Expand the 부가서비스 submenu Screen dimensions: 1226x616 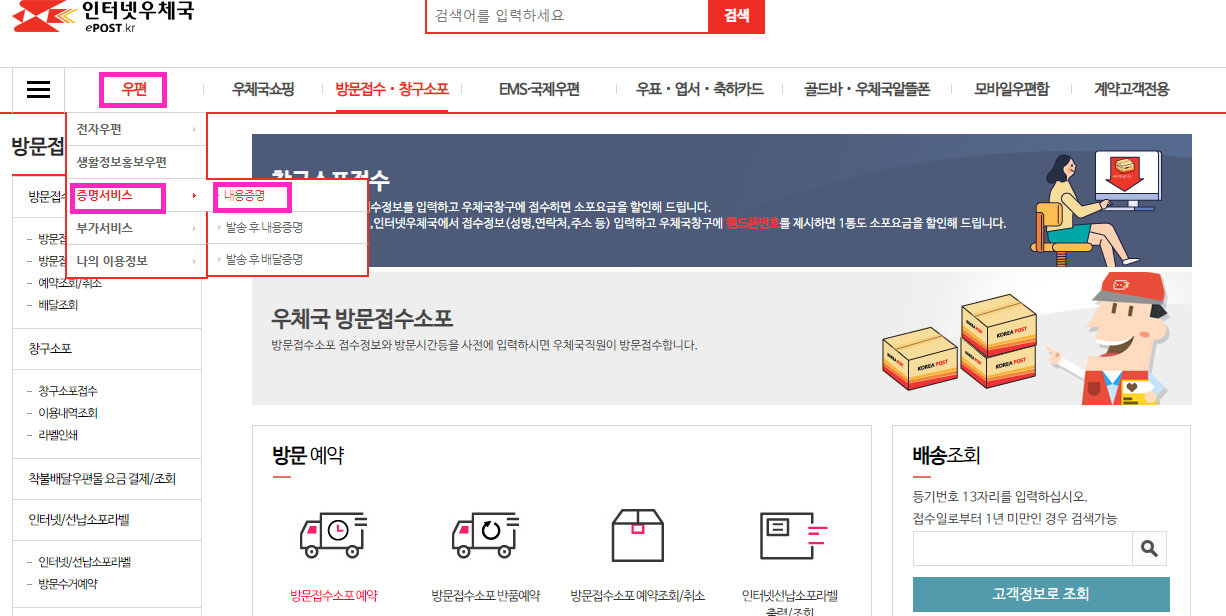(136, 228)
